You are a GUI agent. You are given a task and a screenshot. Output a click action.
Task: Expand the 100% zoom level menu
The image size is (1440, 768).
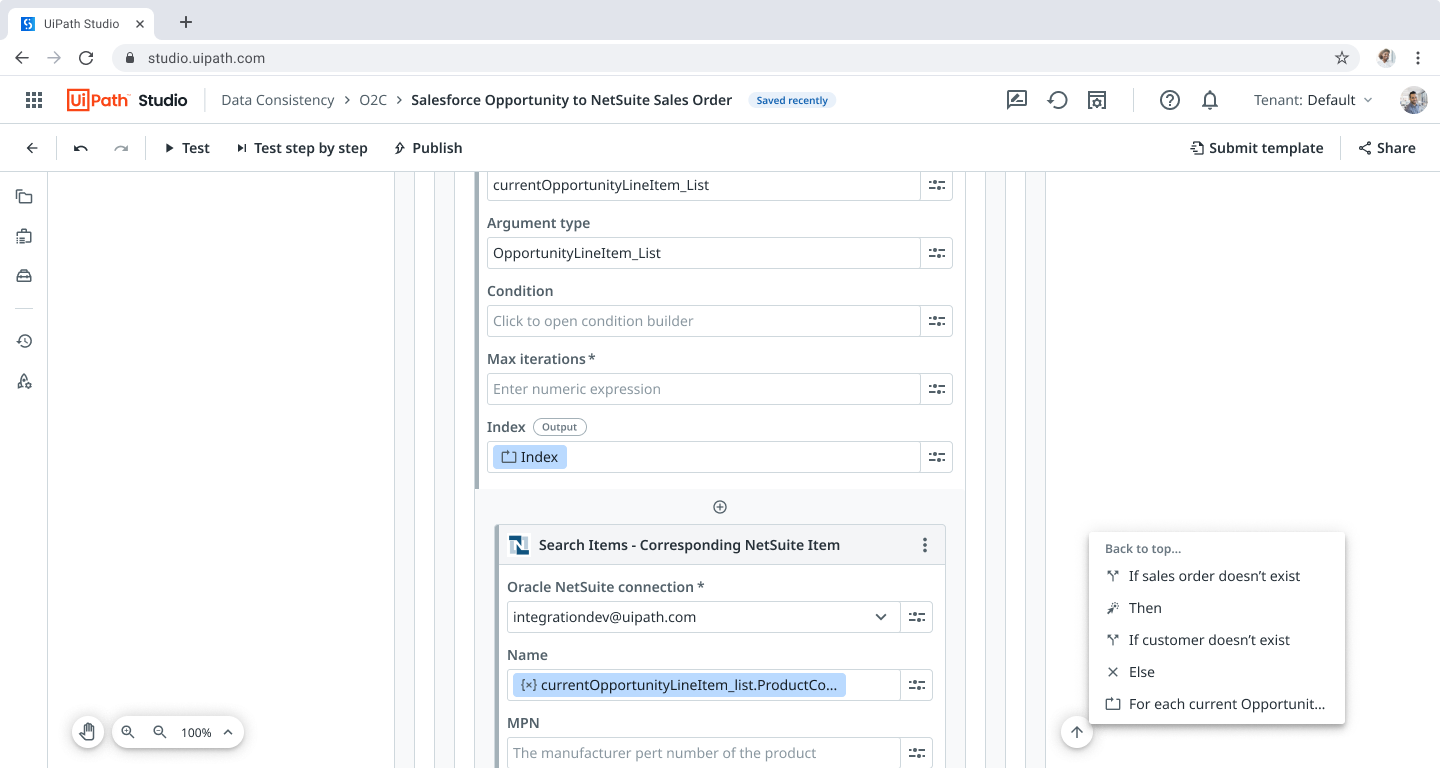point(208,732)
